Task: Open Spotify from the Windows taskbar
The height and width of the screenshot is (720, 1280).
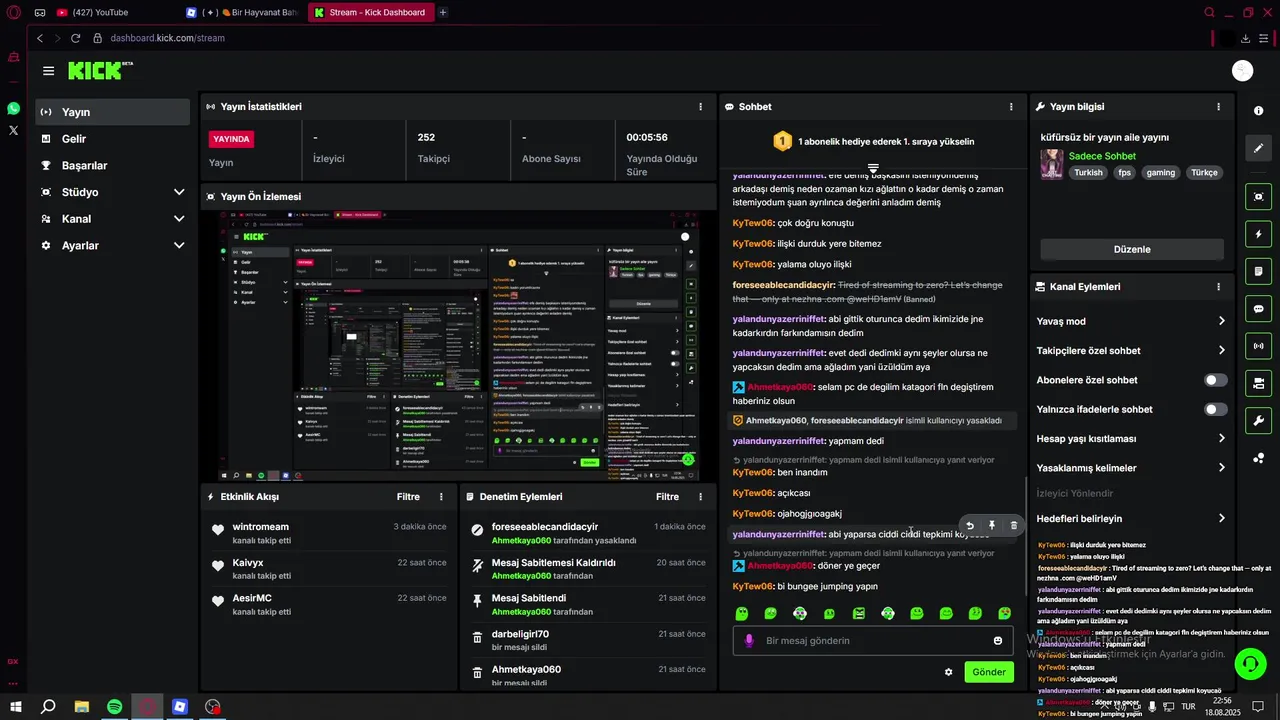Action: click(x=114, y=706)
